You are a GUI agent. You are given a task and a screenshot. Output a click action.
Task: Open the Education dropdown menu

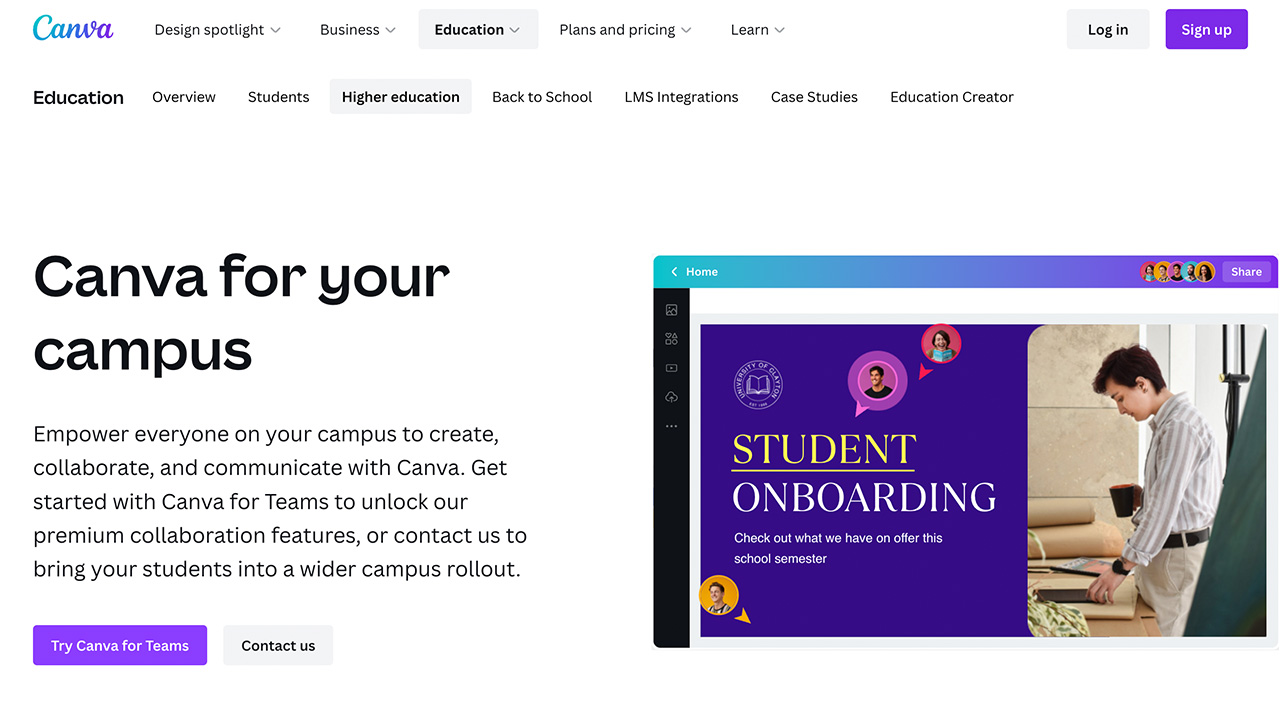pyautogui.click(x=478, y=30)
